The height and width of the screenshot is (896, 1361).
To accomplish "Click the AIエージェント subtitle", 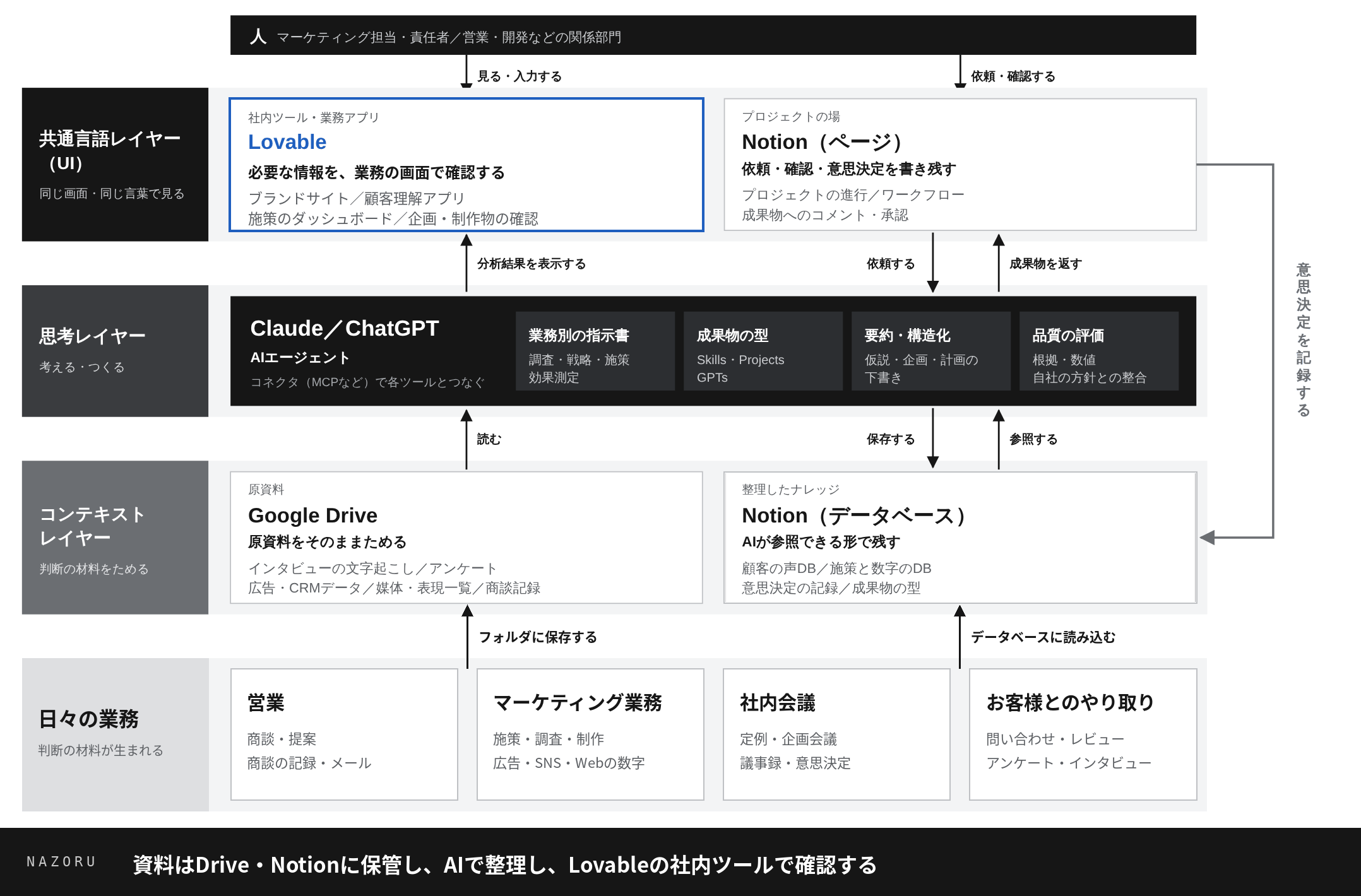I will click(300, 358).
